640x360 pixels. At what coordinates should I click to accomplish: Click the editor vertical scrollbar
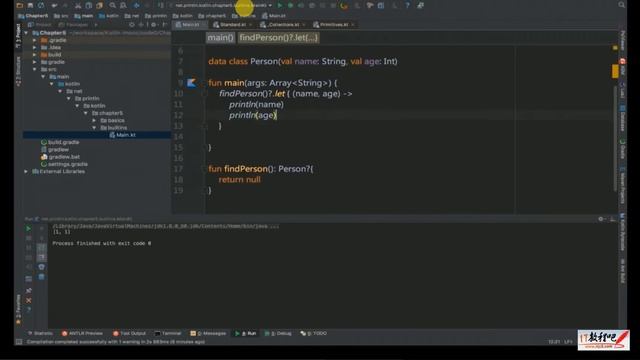[x=615, y=139]
